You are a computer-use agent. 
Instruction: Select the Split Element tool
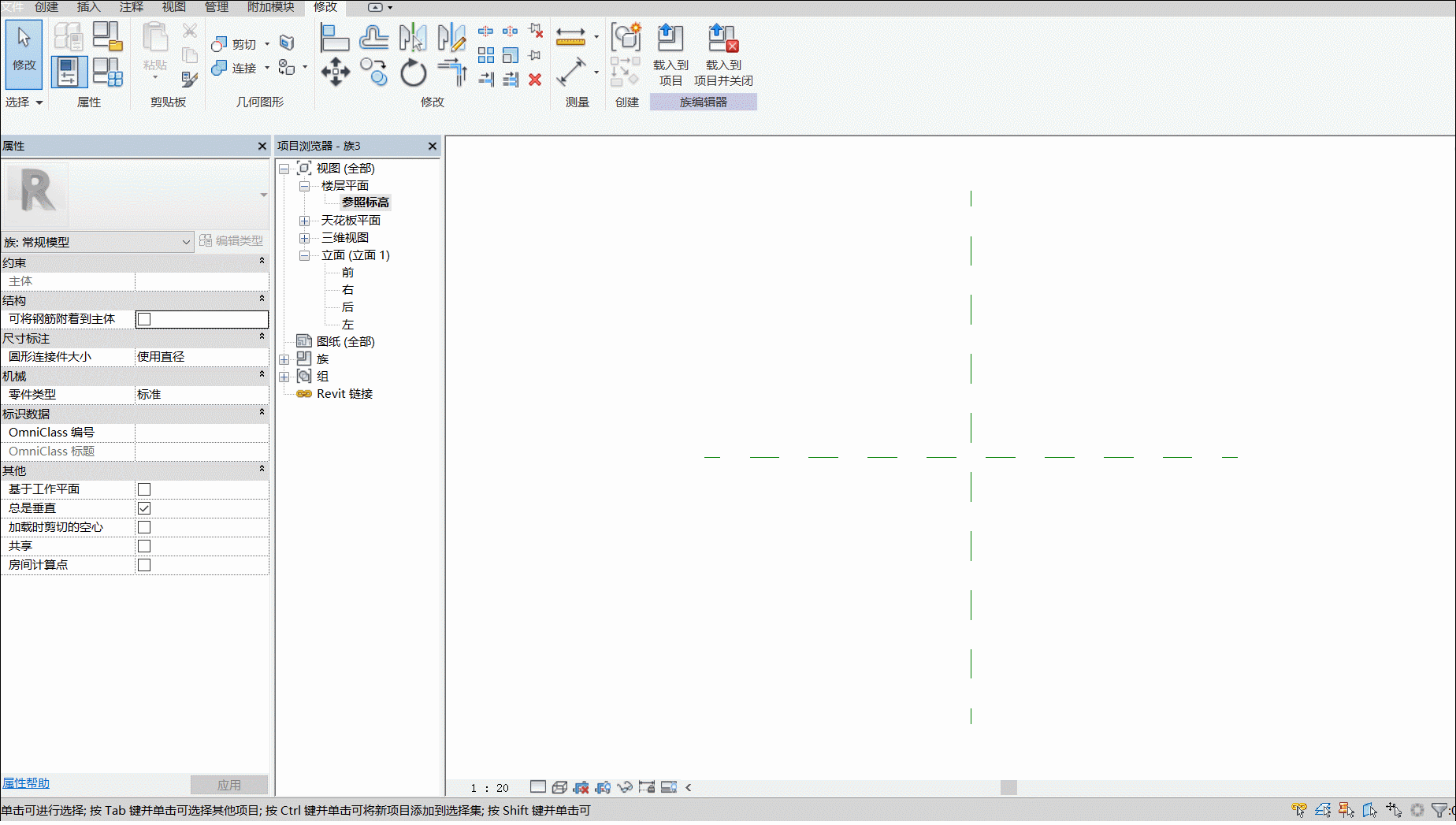(x=486, y=31)
